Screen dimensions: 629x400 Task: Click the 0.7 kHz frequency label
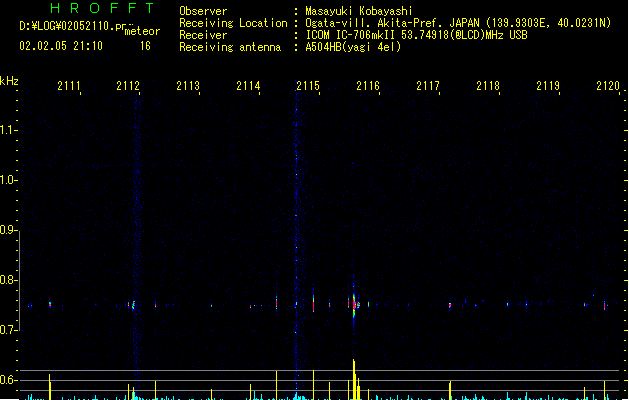(8, 330)
